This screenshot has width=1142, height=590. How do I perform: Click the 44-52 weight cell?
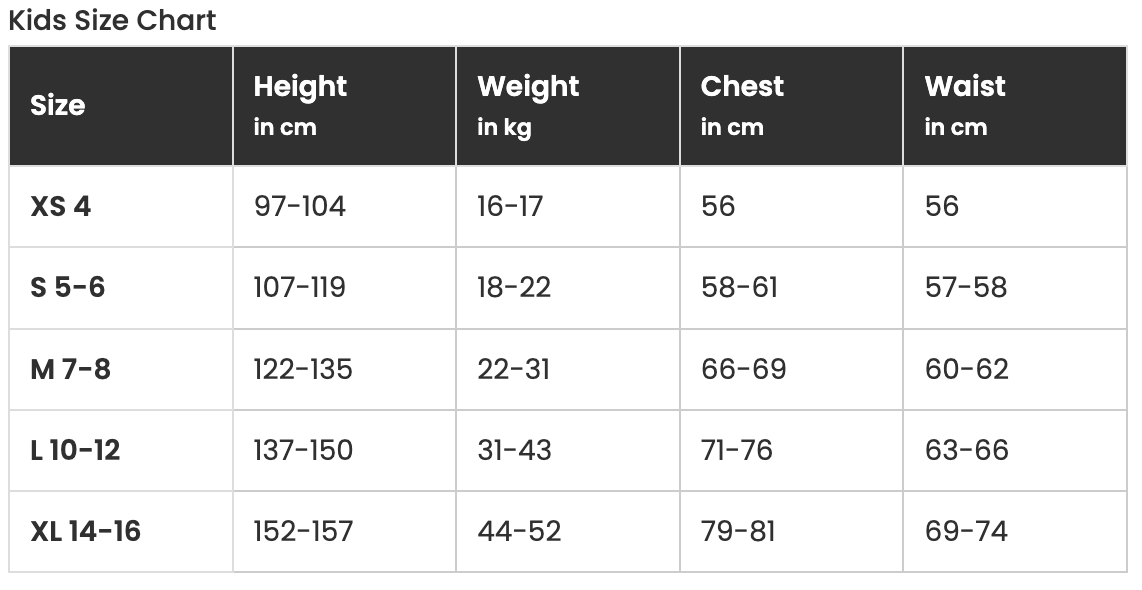pos(519,531)
